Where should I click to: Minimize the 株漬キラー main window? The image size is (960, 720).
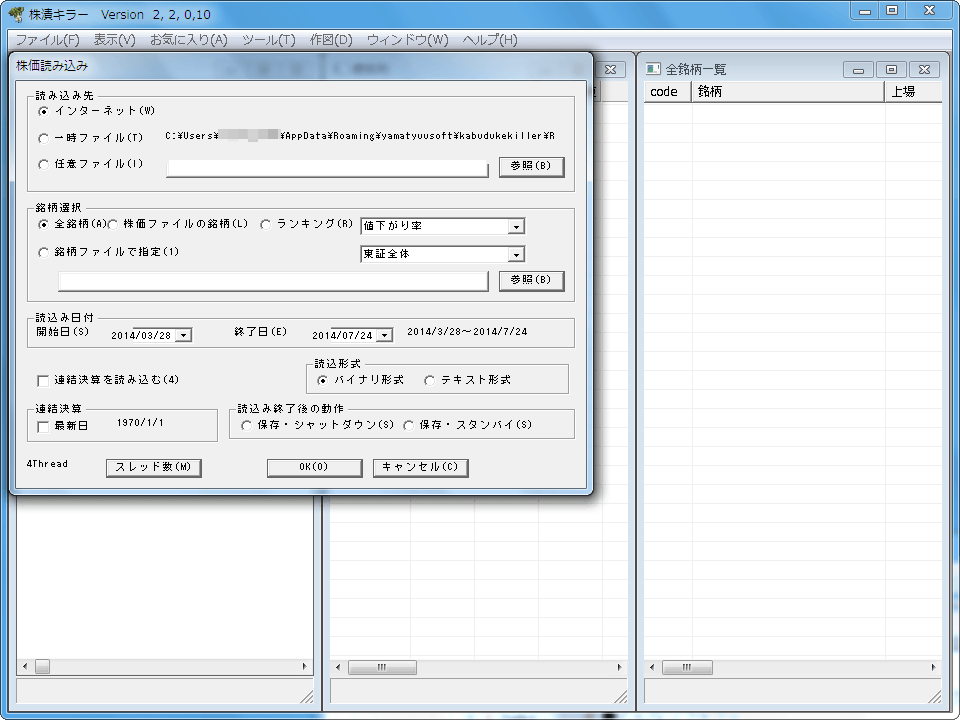point(865,10)
